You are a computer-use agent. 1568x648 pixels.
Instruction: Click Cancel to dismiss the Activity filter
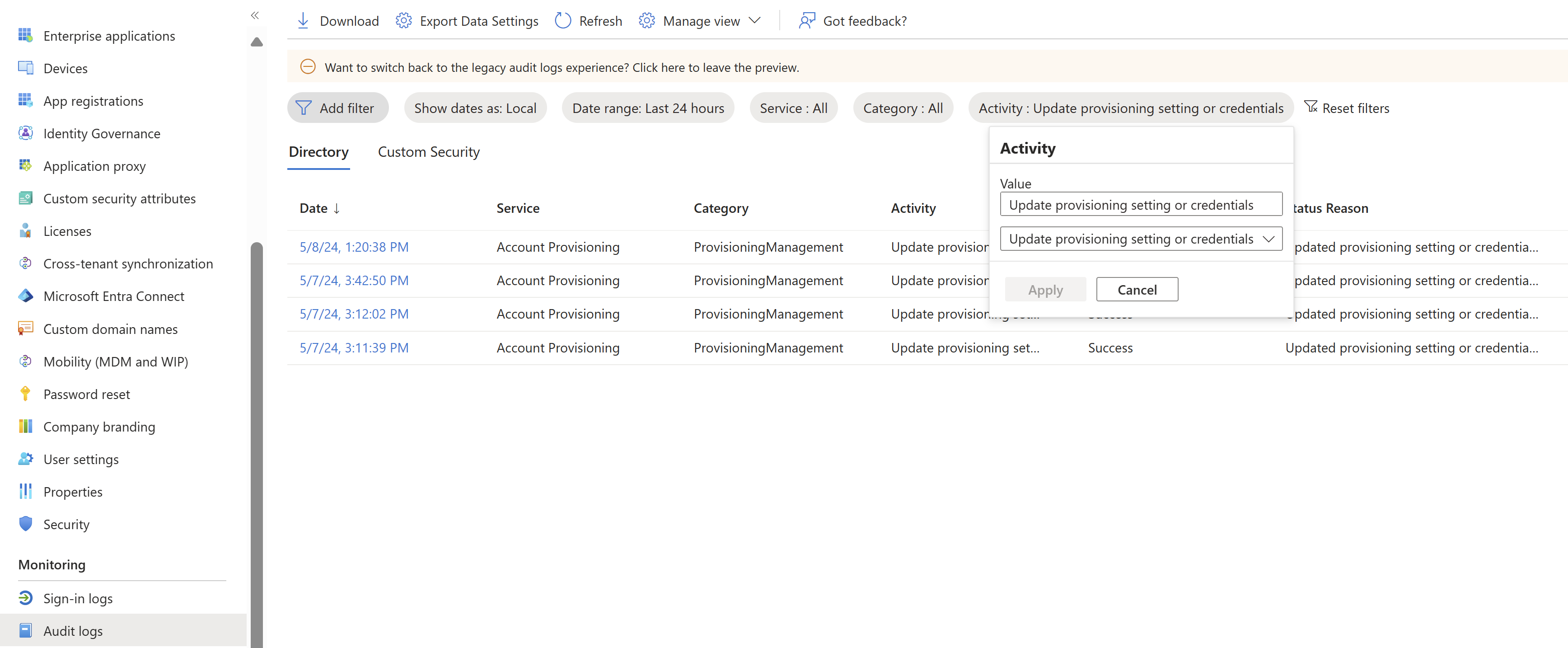click(1136, 289)
